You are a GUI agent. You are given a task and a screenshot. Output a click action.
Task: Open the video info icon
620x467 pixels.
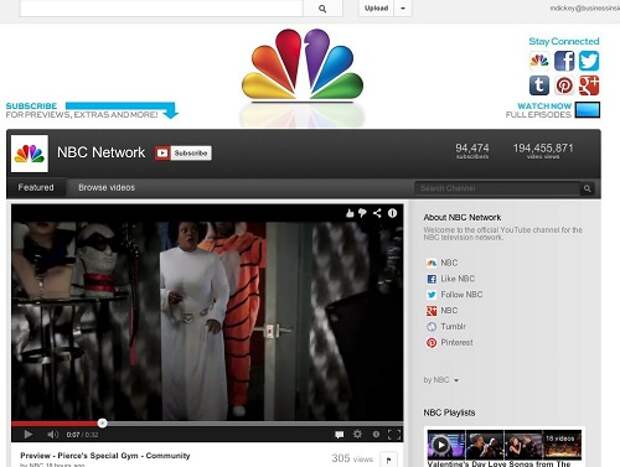[392, 214]
